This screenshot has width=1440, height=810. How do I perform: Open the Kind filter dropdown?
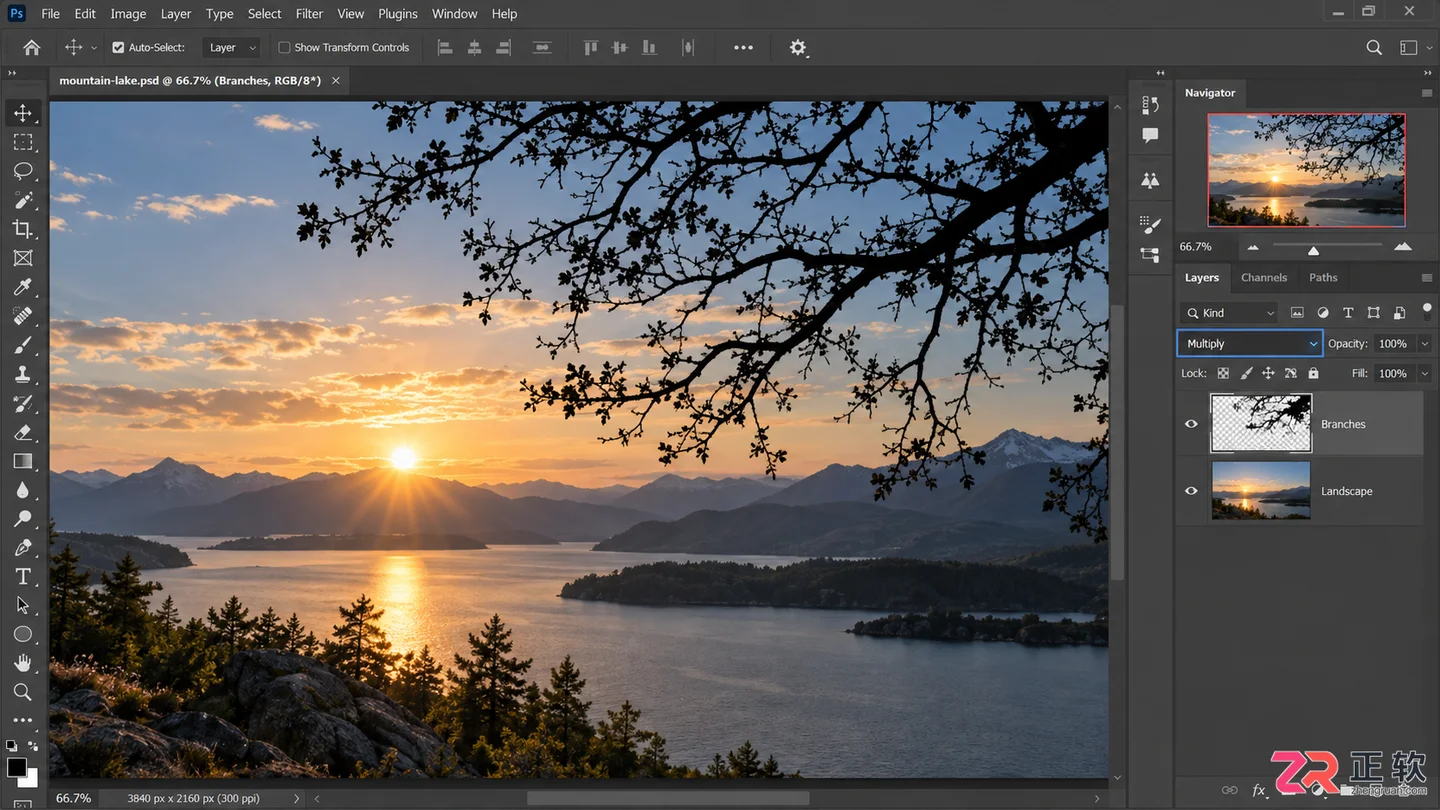(1230, 313)
